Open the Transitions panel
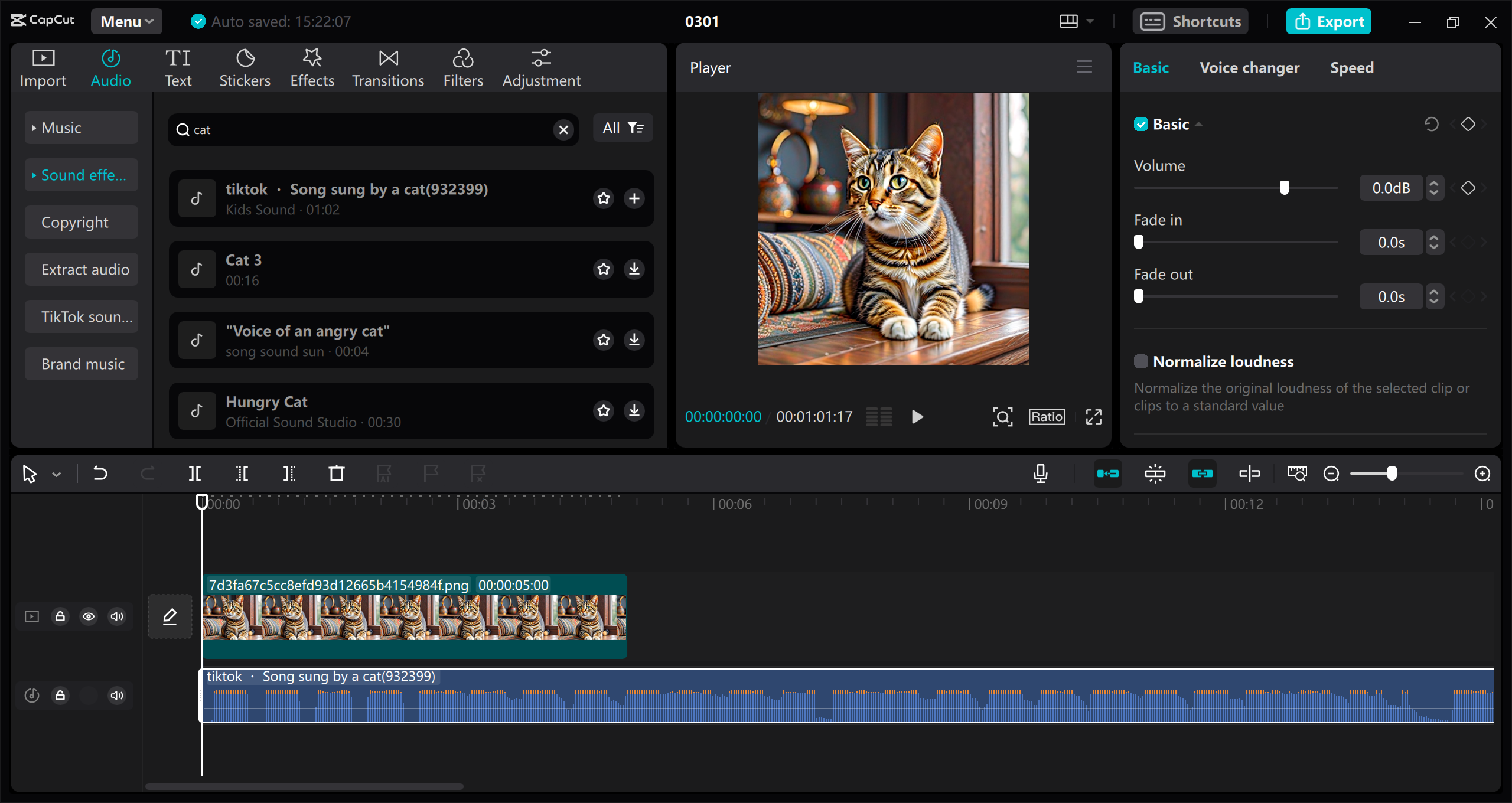Screen dimensions: 1512x803 [387, 67]
